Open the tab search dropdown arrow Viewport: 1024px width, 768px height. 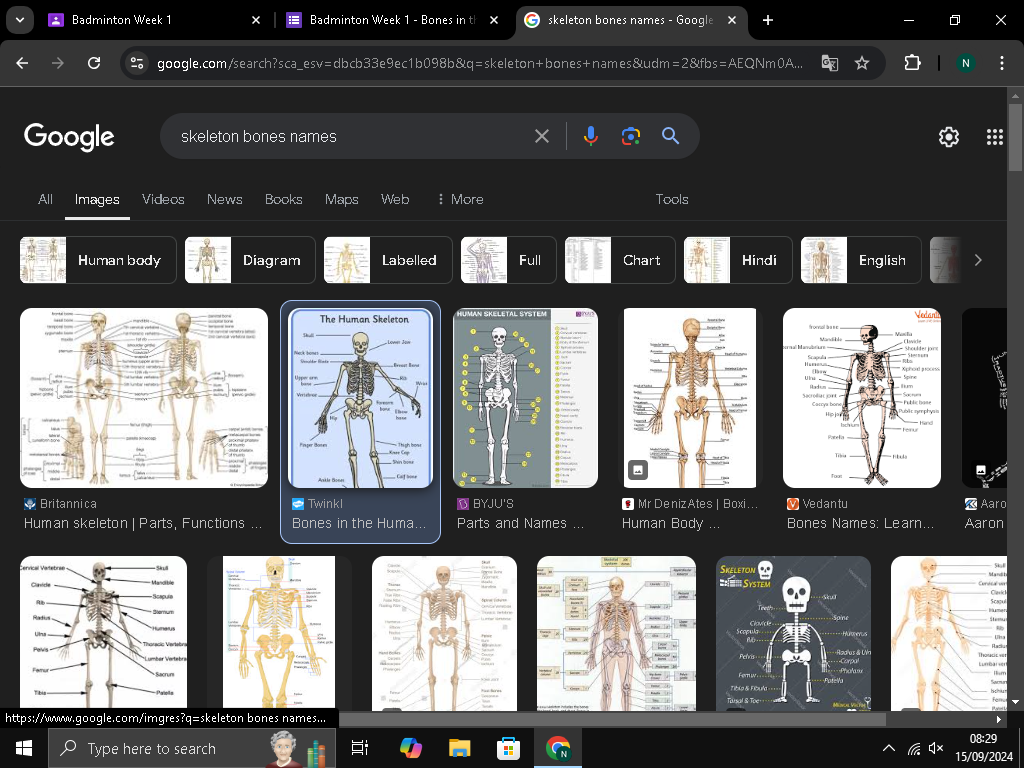pyautogui.click(x=20, y=20)
